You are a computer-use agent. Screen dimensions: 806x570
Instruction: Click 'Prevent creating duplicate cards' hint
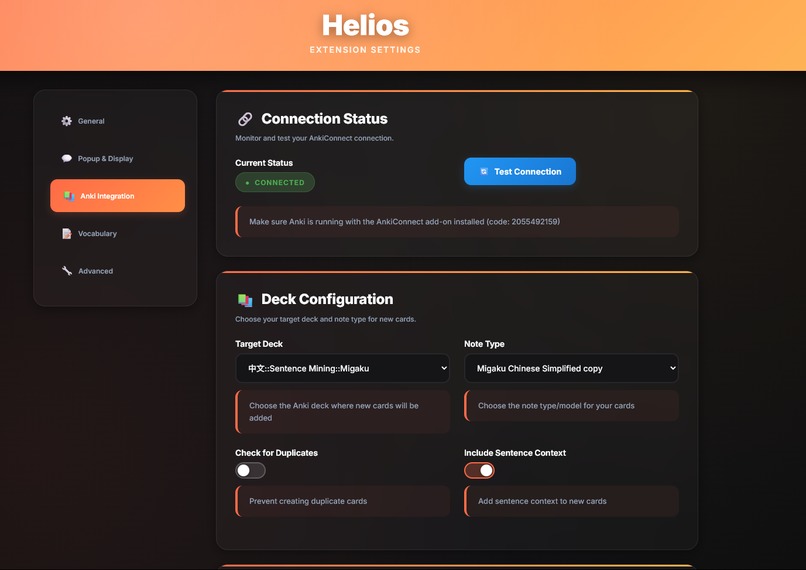[x=308, y=501]
